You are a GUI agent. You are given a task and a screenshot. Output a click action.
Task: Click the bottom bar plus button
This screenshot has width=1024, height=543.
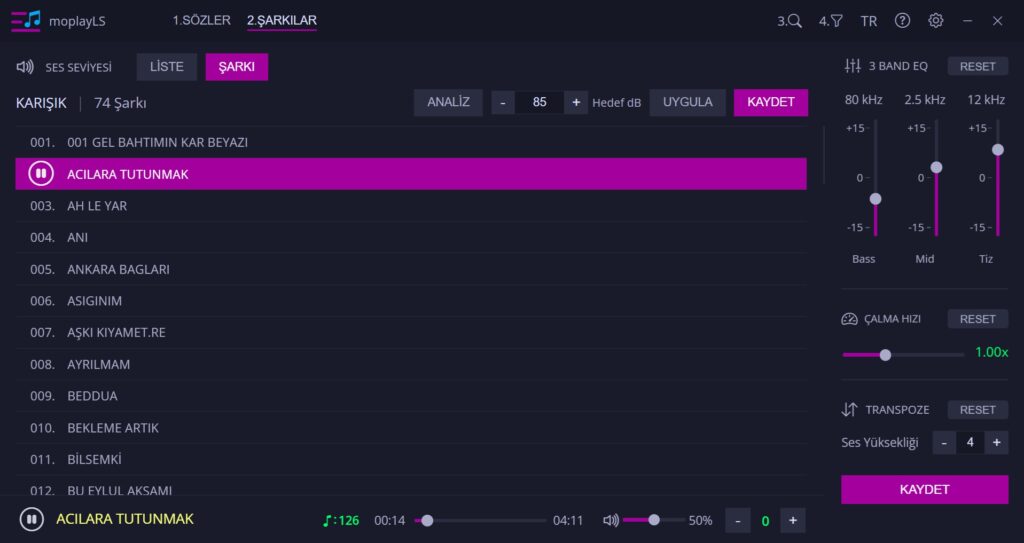click(x=793, y=521)
